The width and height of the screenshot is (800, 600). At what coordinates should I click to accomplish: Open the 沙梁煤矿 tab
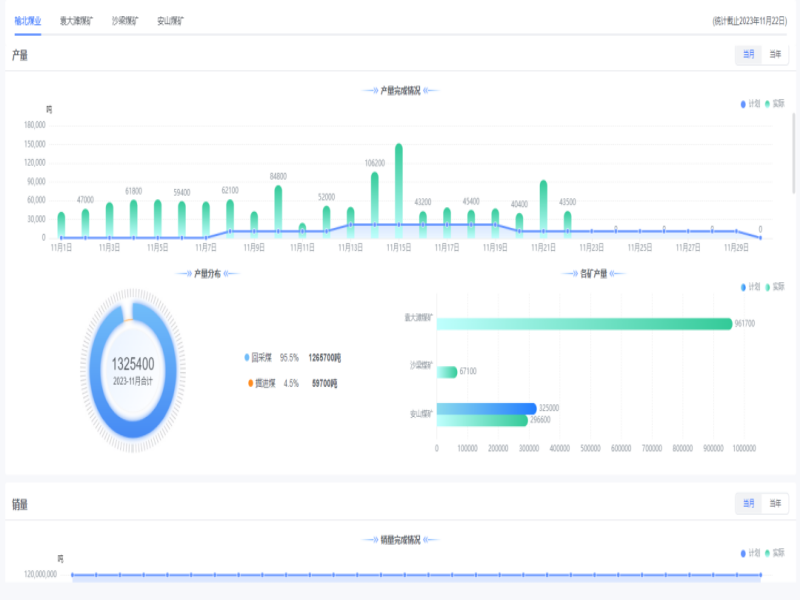click(126, 20)
